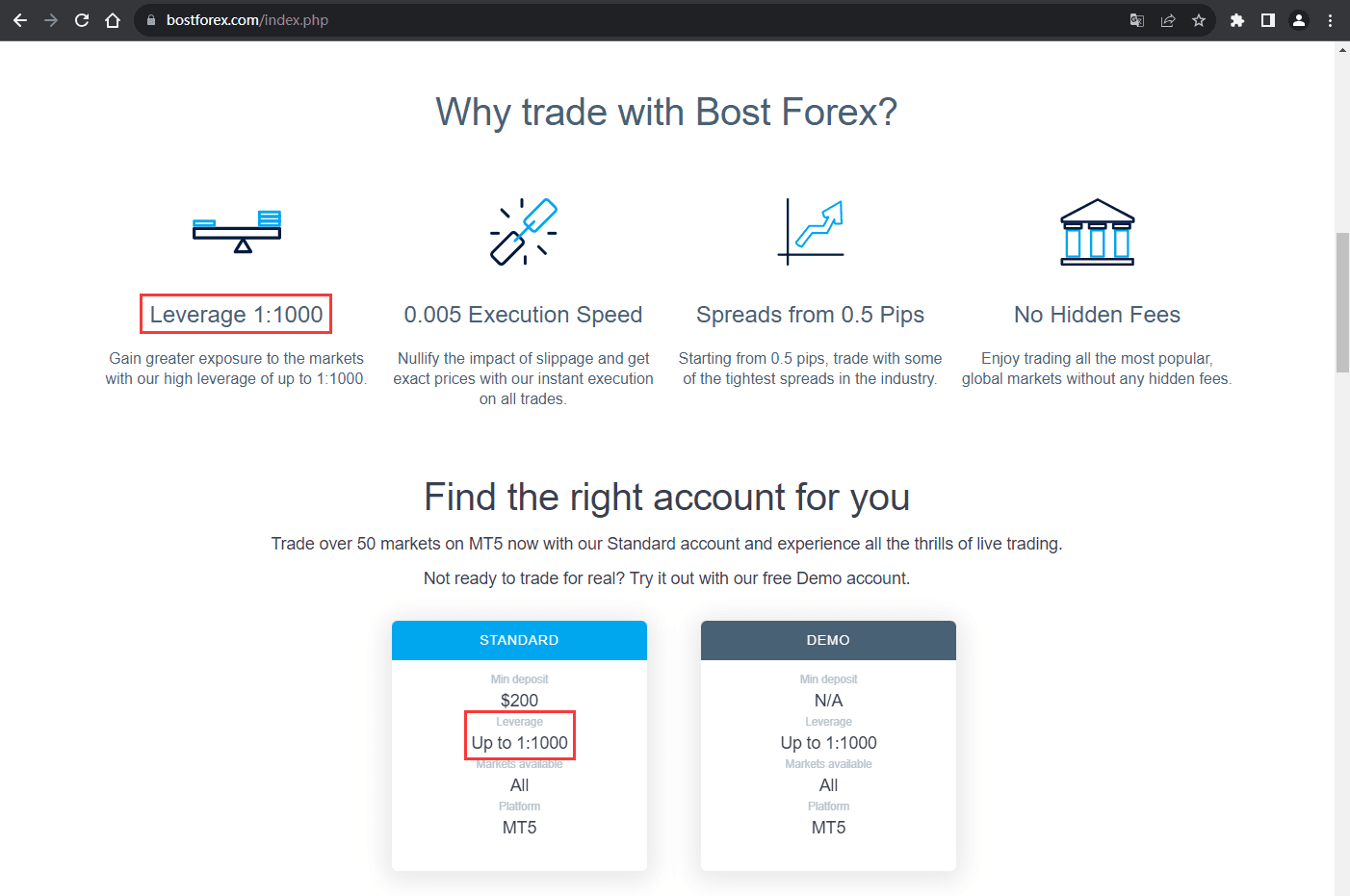Bookmark this page with the star icon
Image resolution: width=1350 pixels, height=896 pixels.
point(1199,20)
